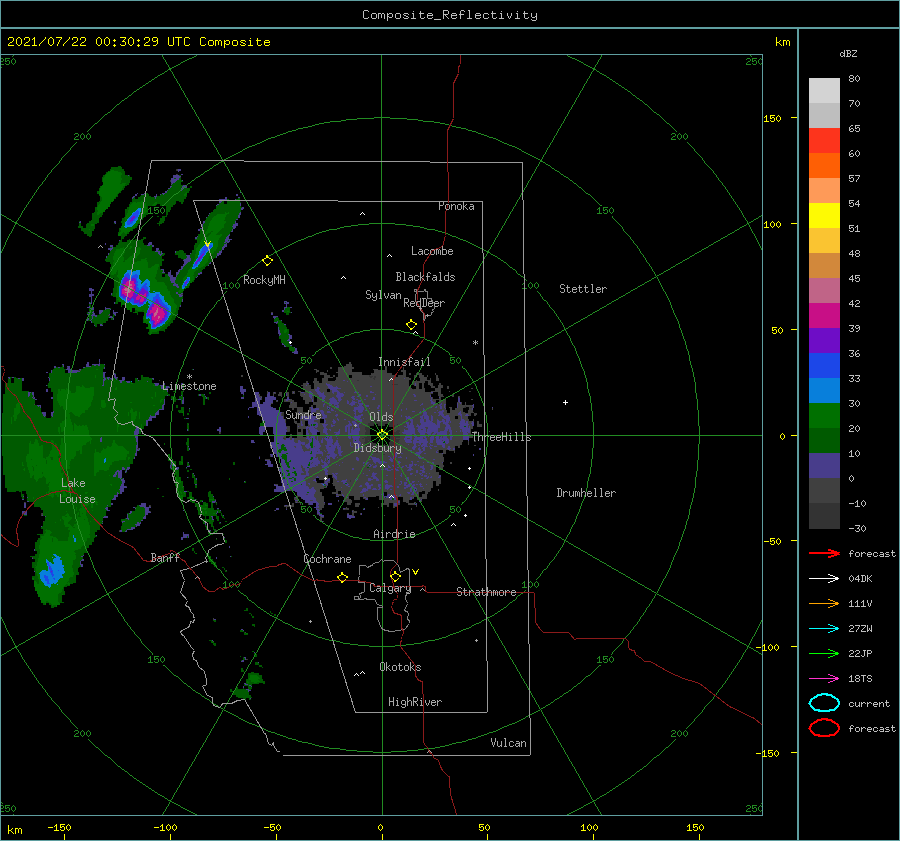900x841 pixels.
Task: Click the white plus marker north of Drumheller
Action: [565, 402]
